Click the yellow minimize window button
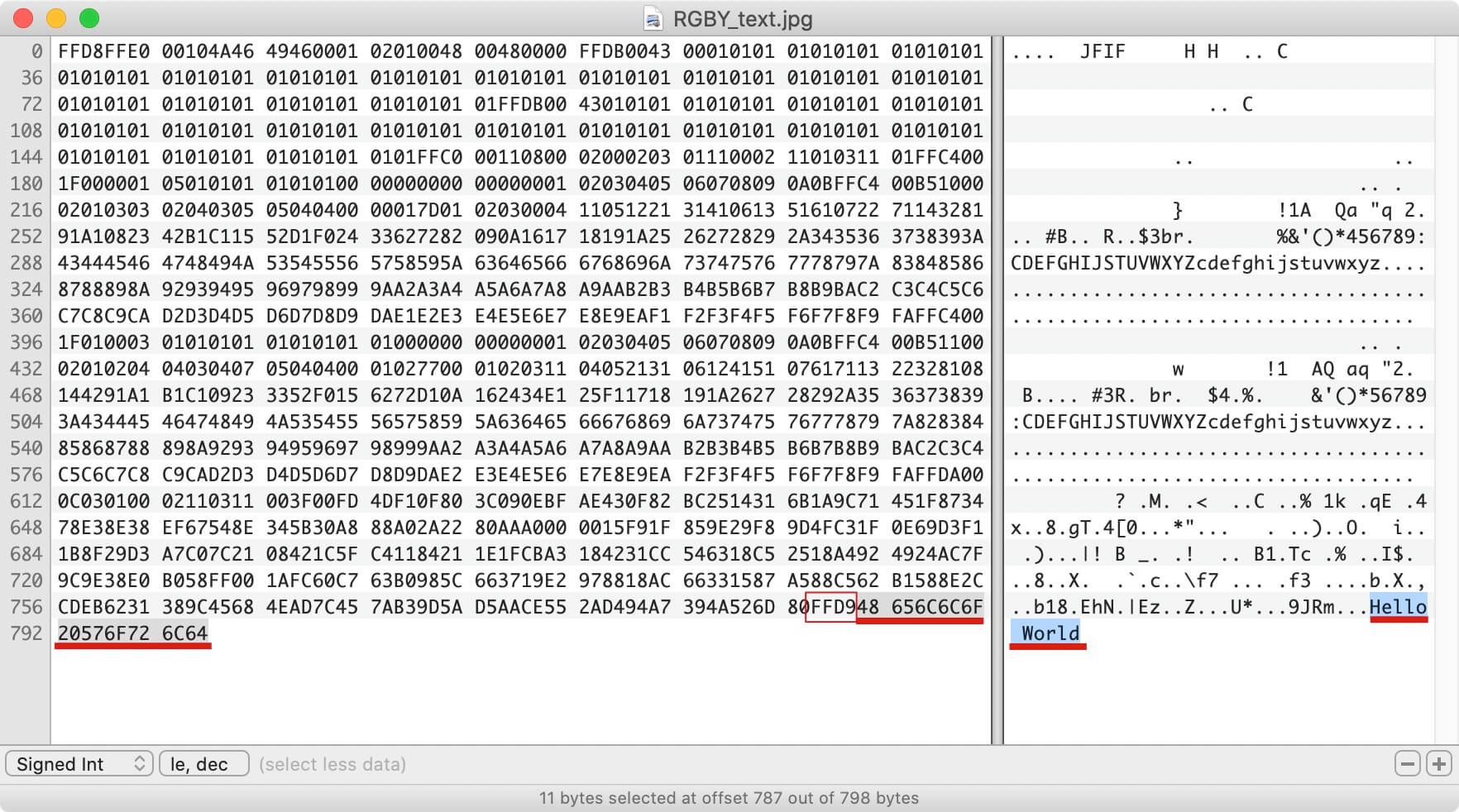1459x812 pixels. (x=56, y=18)
